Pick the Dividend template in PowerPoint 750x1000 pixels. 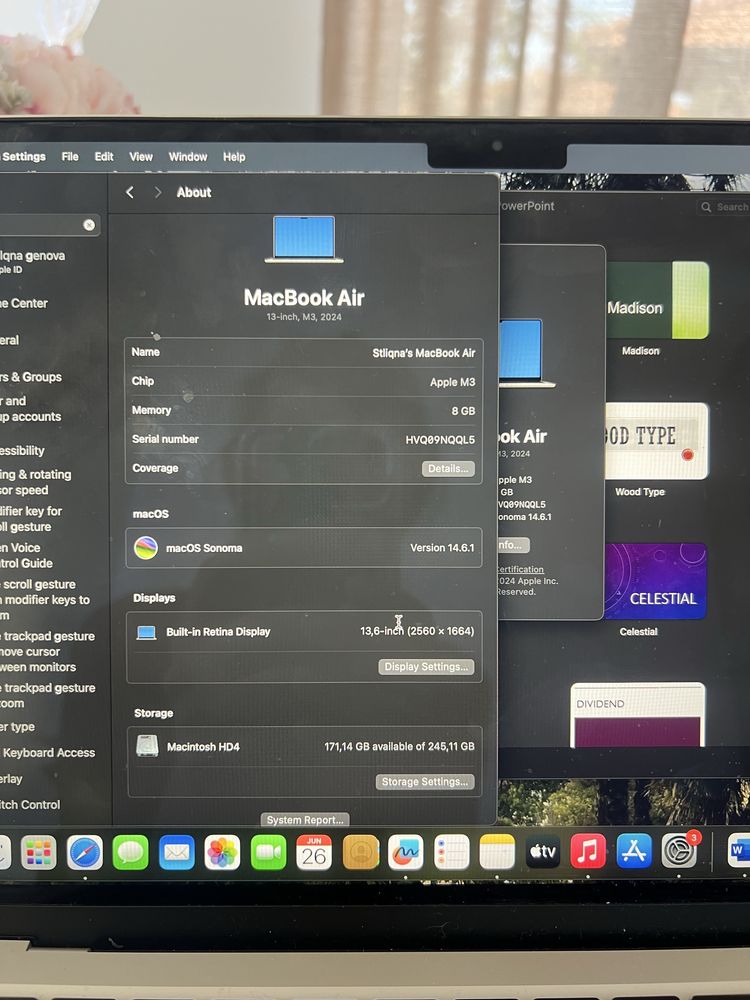click(638, 714)
